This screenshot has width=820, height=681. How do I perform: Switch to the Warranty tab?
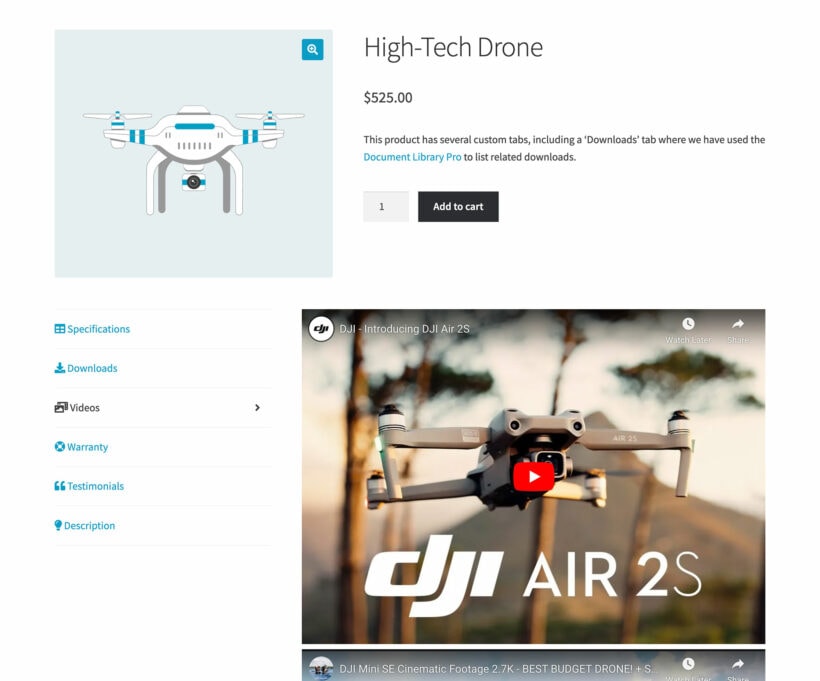coord(87,447)
